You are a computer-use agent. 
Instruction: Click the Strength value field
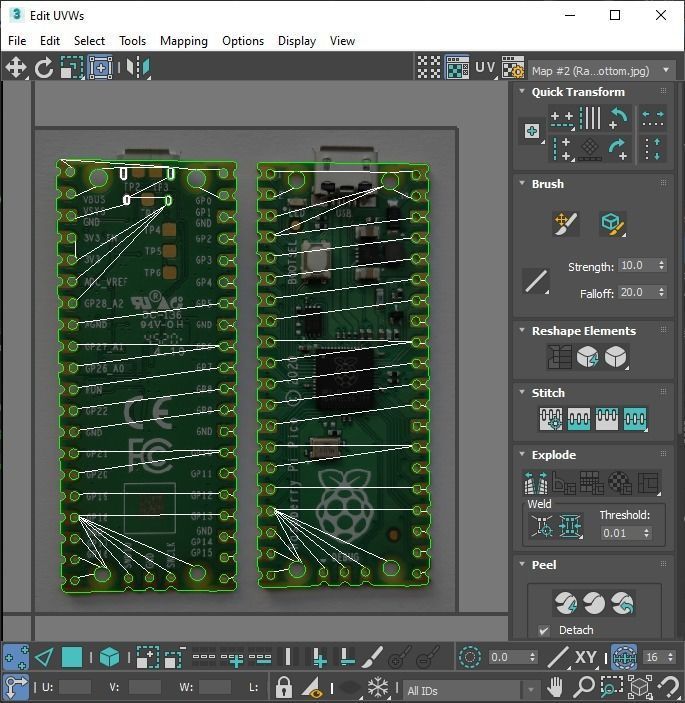(x=637, y=265)
